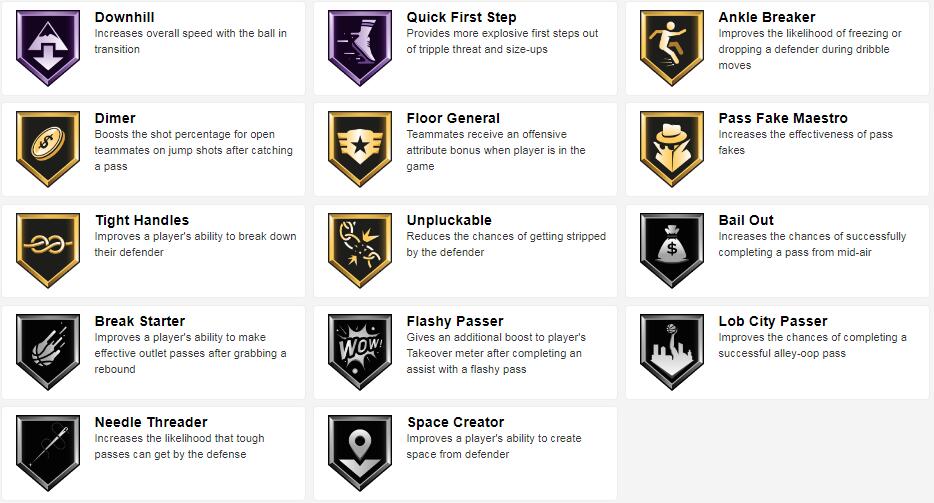
Task: Click the Flashy Passer WOW badge icon
Action: coord(360,352)
